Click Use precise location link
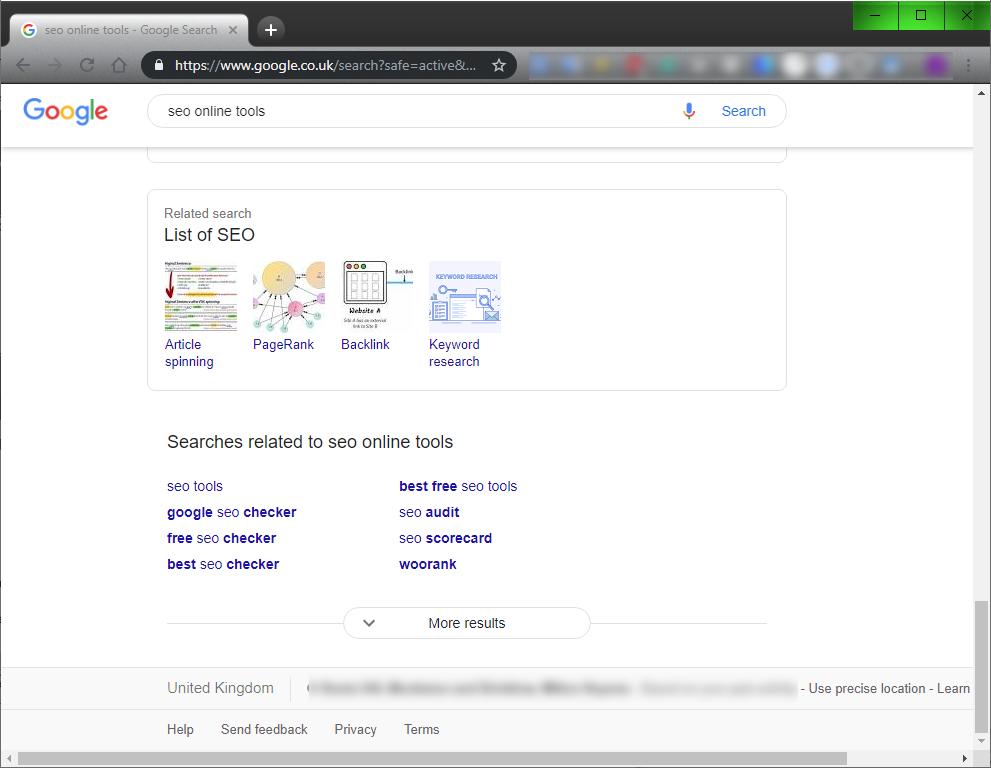The image size is (991, 768). click(866, 688)
